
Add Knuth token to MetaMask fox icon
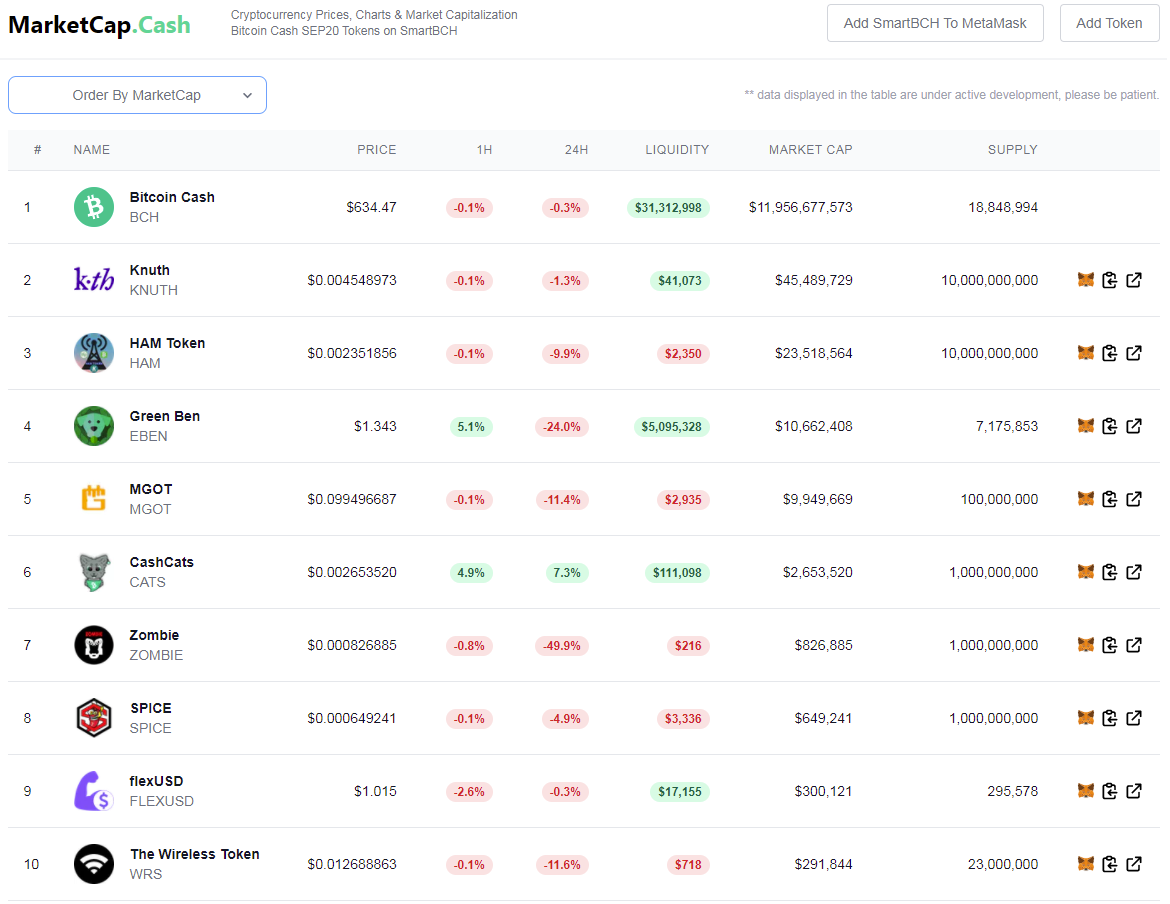point(1086,280)
